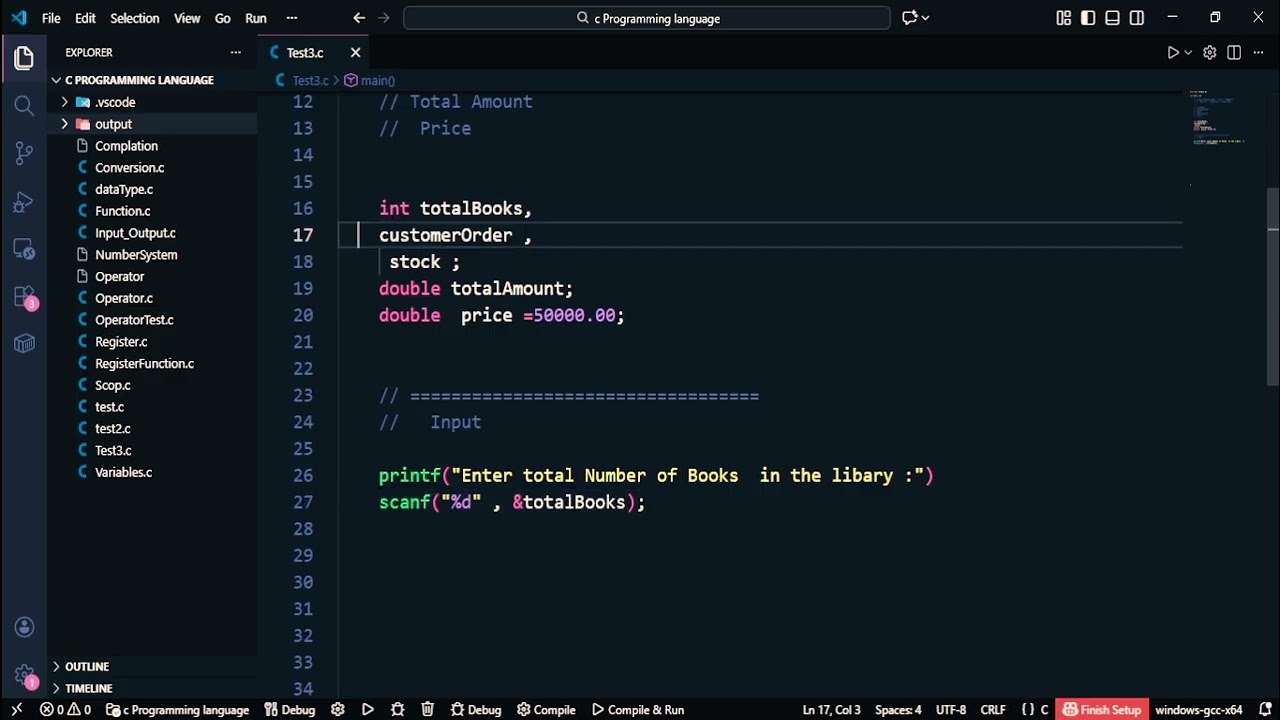Split the editor to the right

point(1234,52)
